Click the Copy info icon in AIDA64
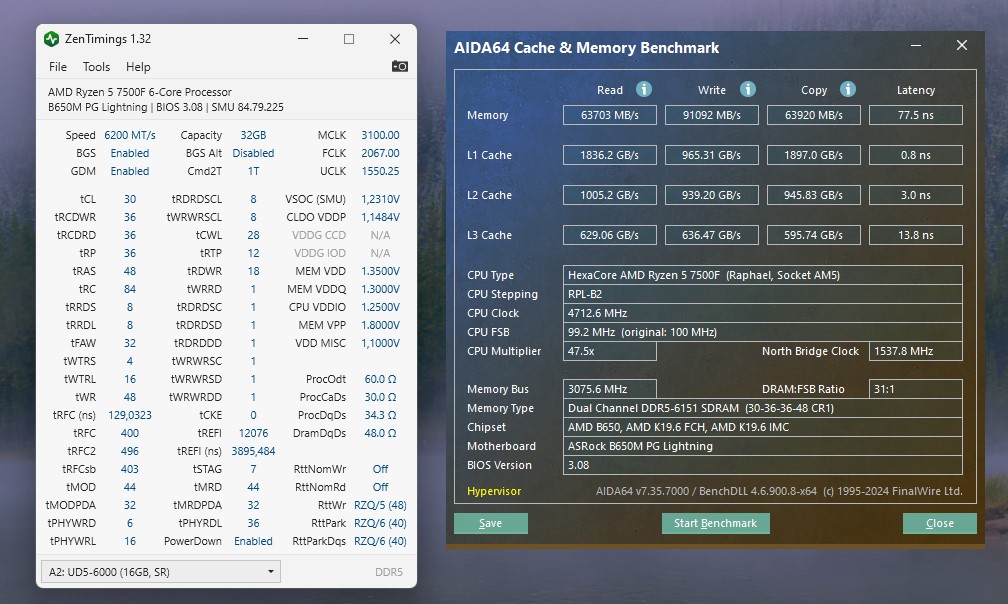 tap(848, 89)
